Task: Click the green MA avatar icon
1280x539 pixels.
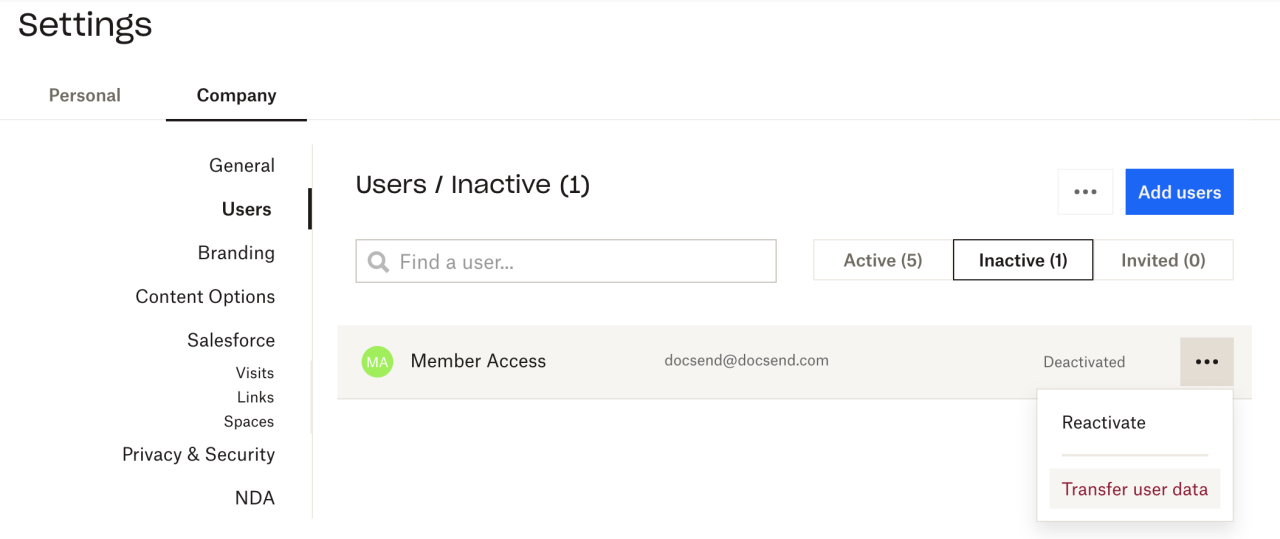Action: pyautogui.click(x=377, y=362)
